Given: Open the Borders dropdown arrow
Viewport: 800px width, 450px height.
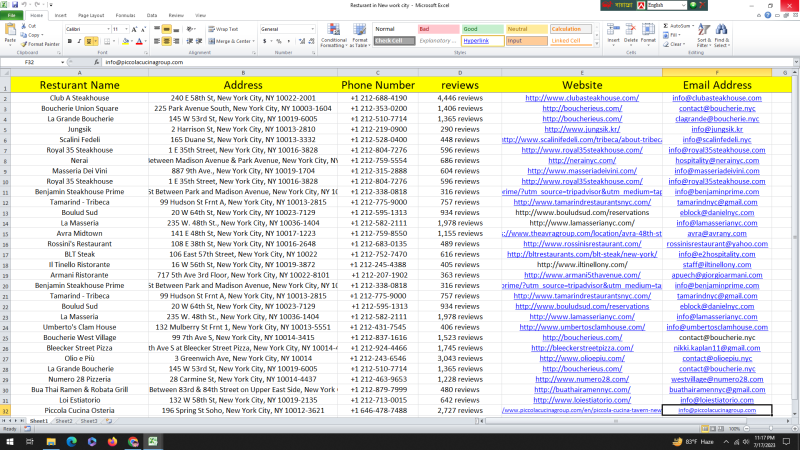Looking at the screenshot, I should point(113,41).
